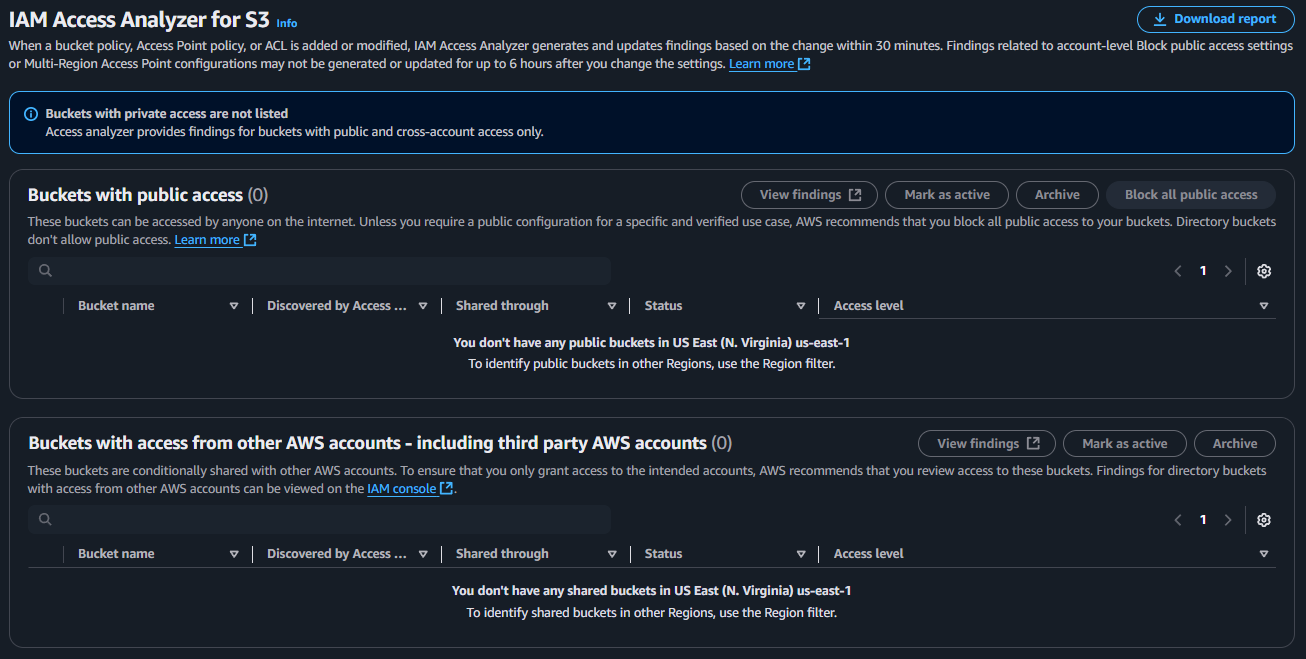1306x659 pixels.
Task: Click Archive in public access section
Action: 1057,195
